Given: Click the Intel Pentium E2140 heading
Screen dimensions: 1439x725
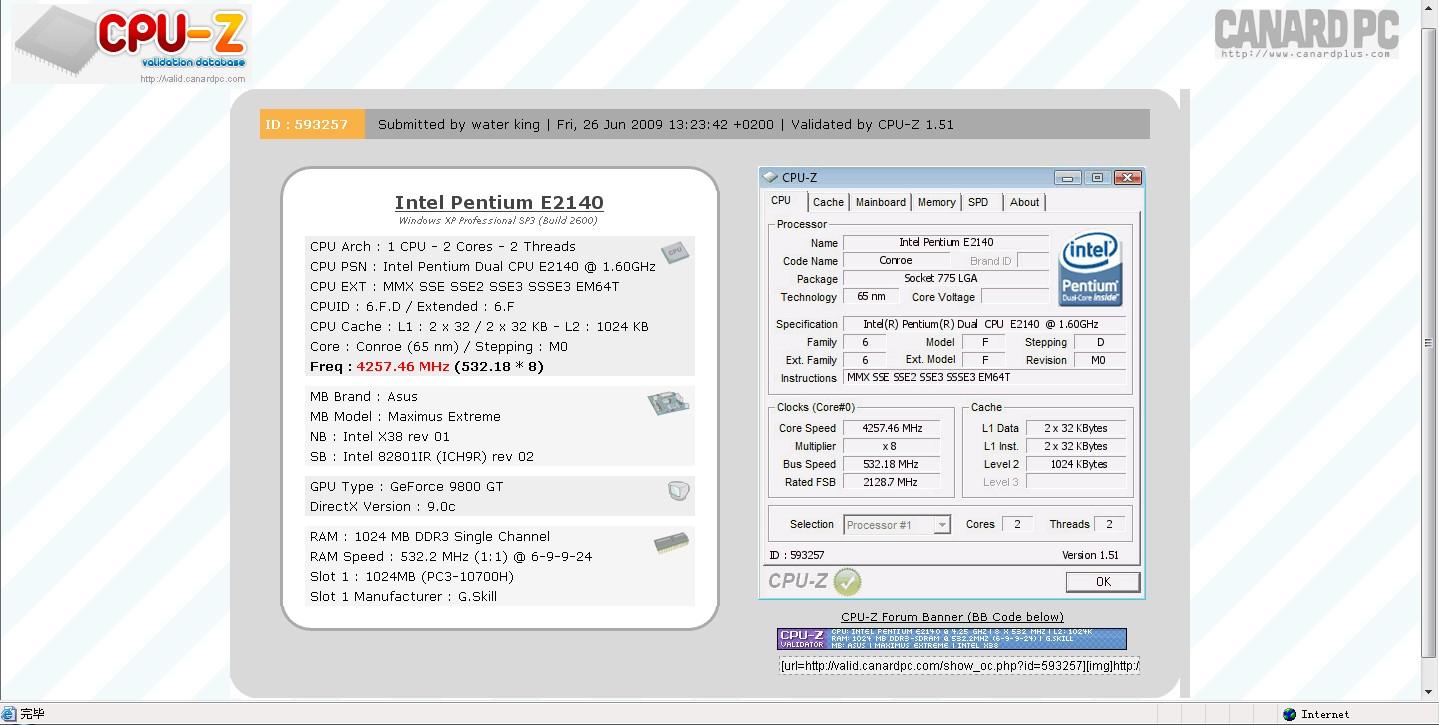Looking at the screenshot, I should pos(499,203).
